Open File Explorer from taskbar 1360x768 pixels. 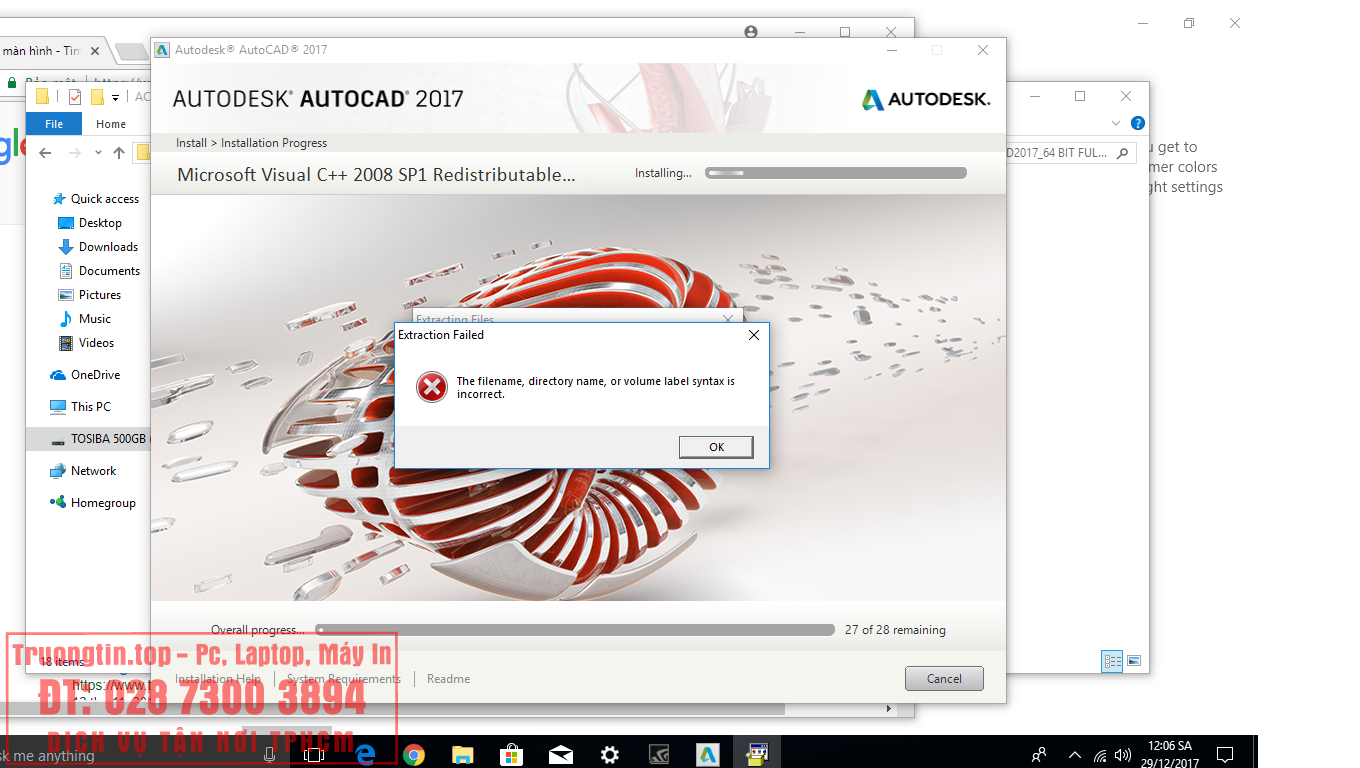tap(462, 754)
